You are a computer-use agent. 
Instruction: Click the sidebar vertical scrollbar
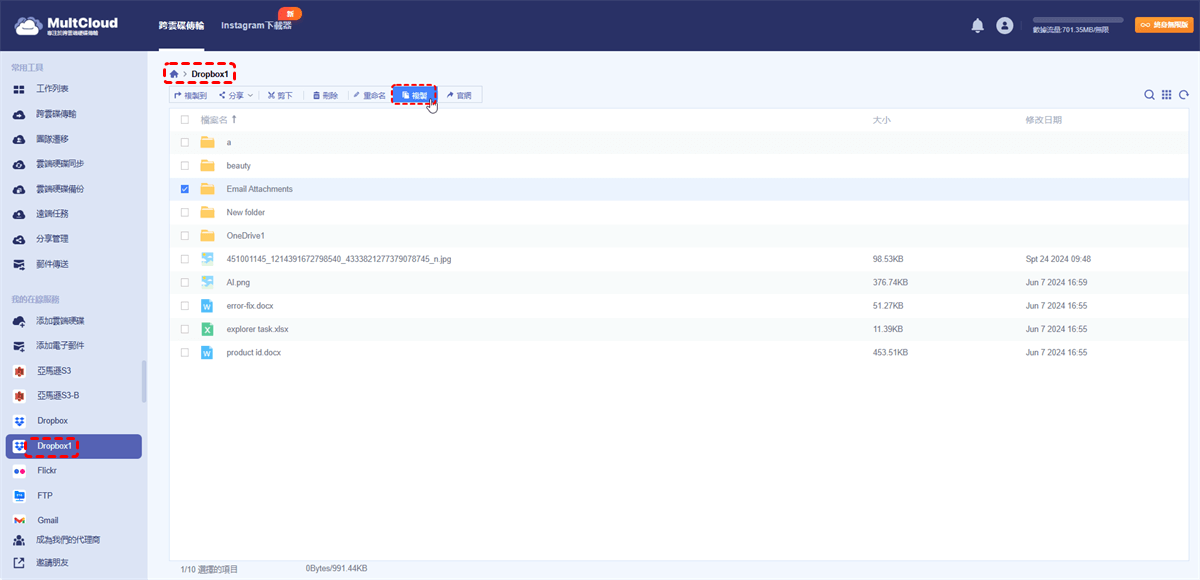(x=144, y=381)
